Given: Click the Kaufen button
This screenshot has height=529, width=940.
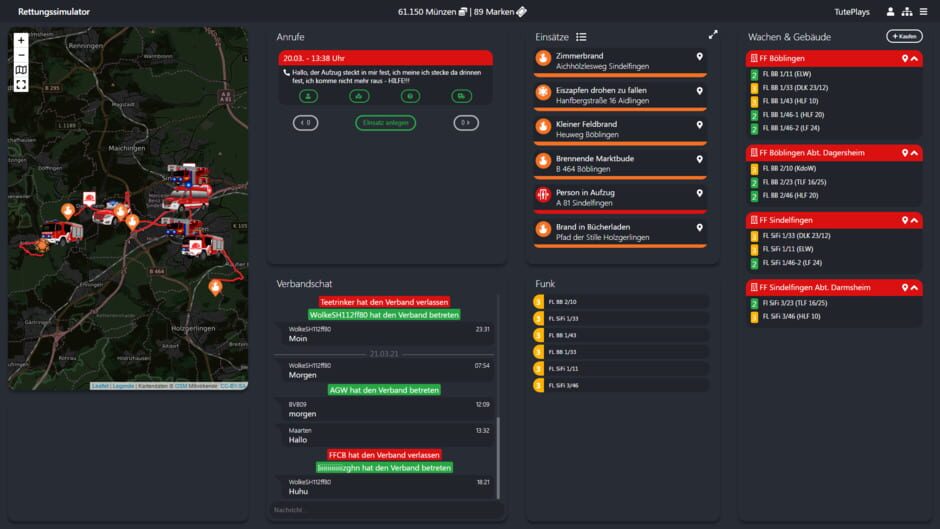Looking at the screenshot, I should pyautogui.click(x=904, y=36).
